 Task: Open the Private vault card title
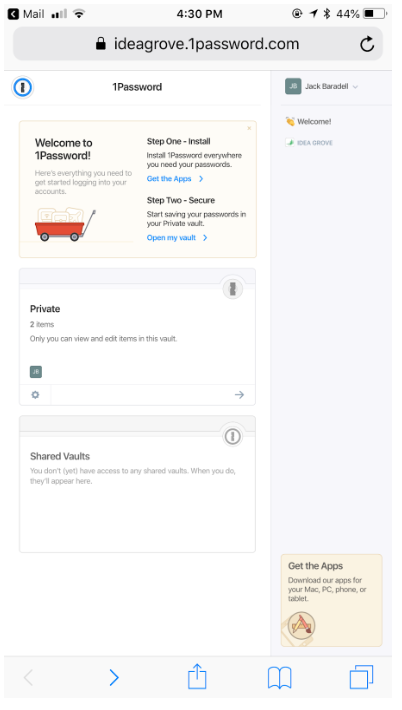click(x=45, y=309)
